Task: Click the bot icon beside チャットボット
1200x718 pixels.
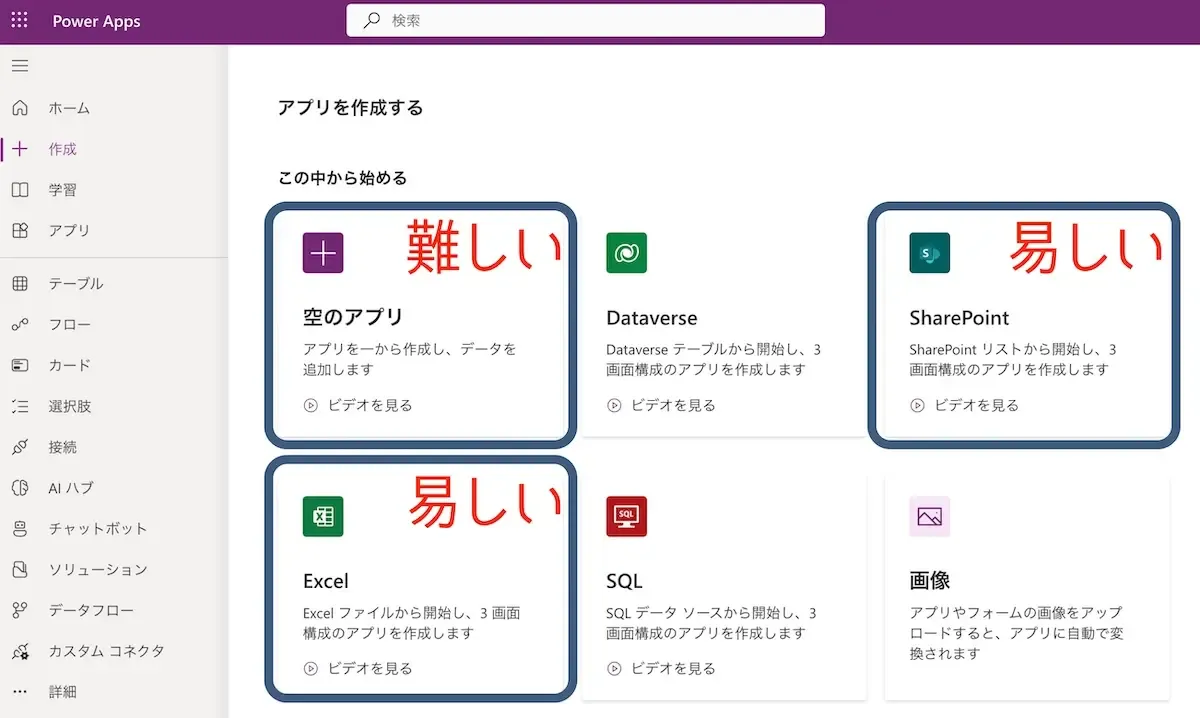Action: coord(20,529)
